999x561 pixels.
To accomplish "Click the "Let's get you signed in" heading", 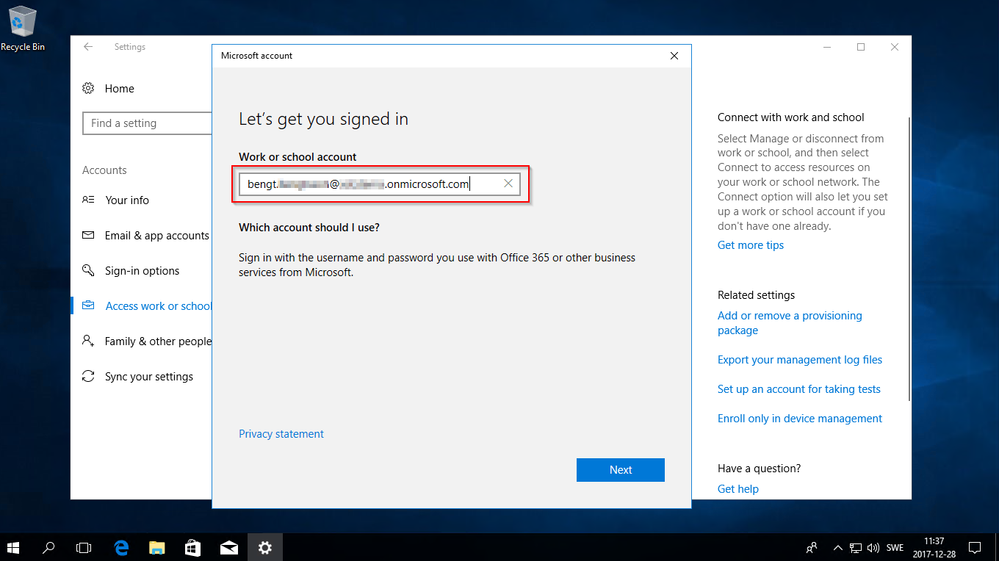I will (x=323, y=119).
